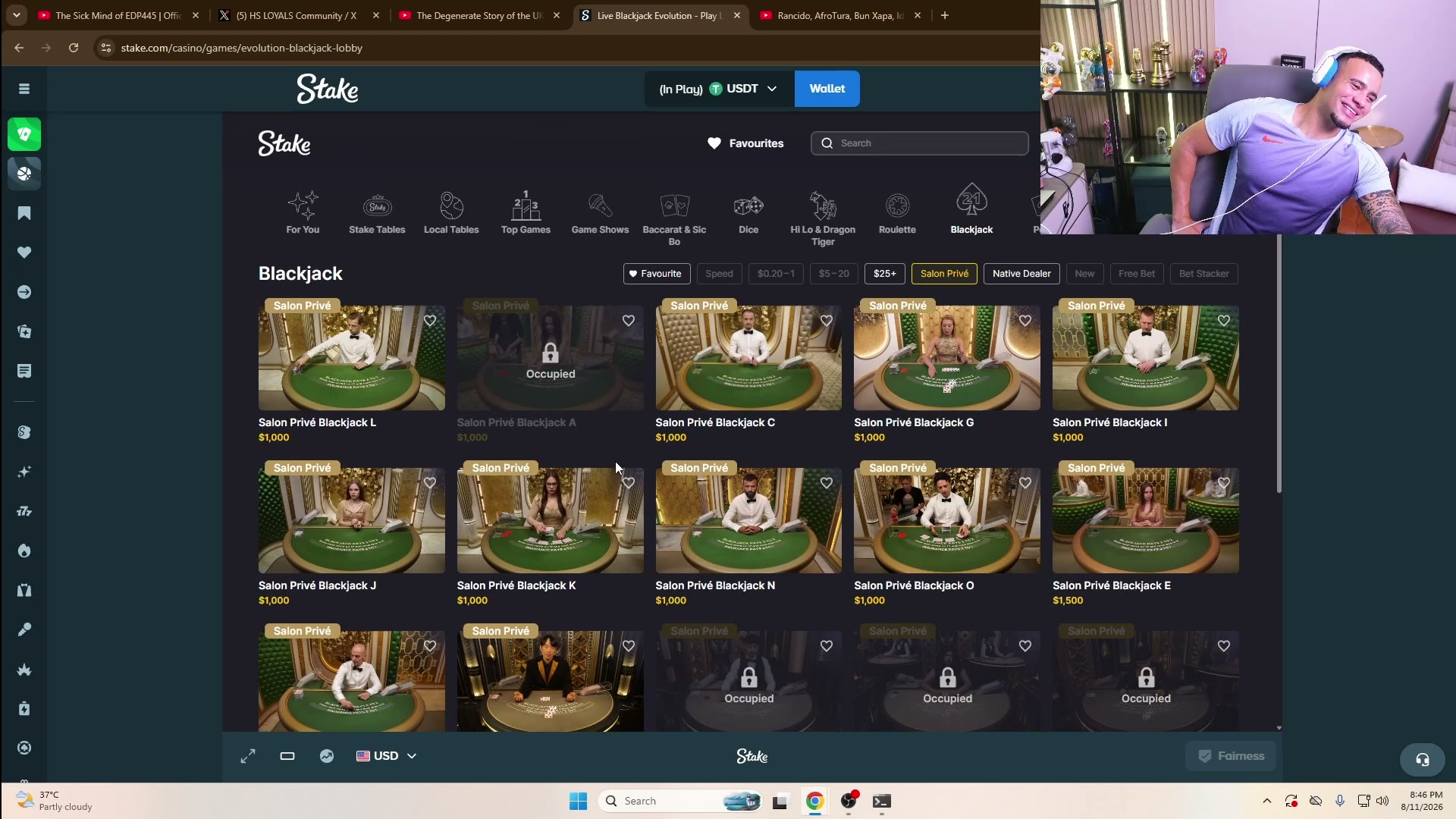Apply the $0.20–1 filter chip
This screenshot has height=819, width=1456.
pyautogui.click(x=776, y=274)
